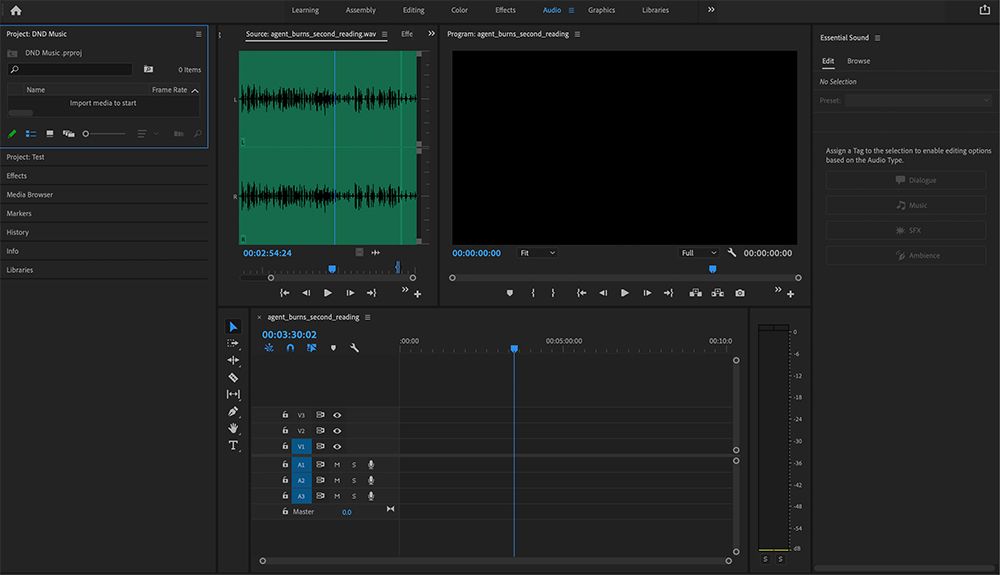
Task: Select the Pen tool in the tools panel
Action: 233,411
